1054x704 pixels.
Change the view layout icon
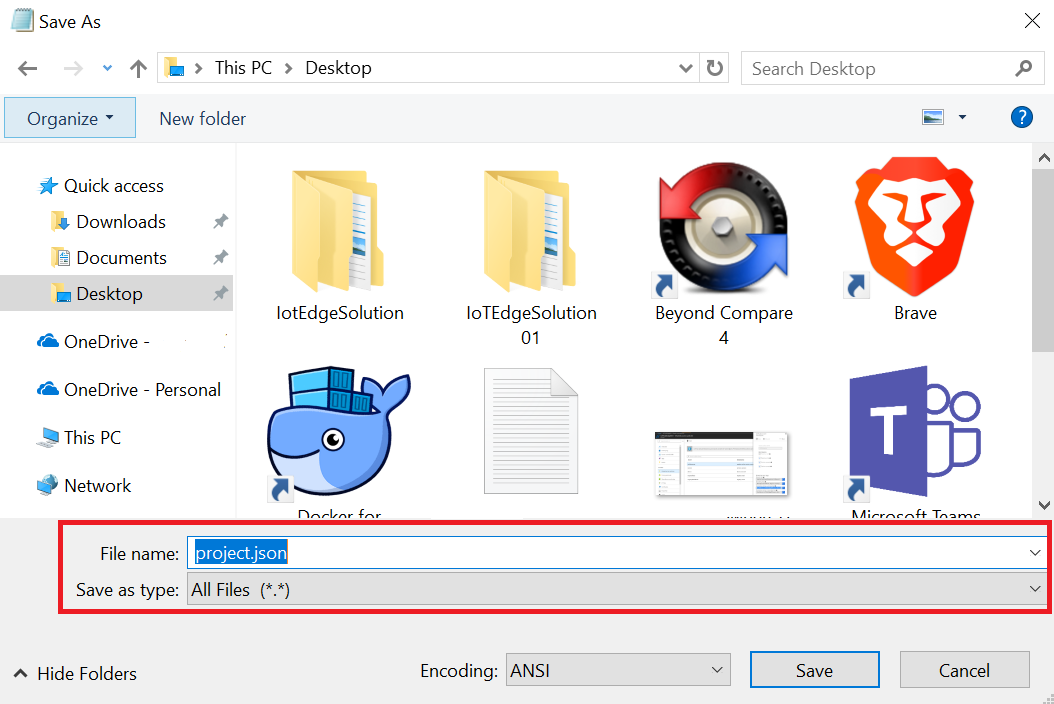coord(933,117)
